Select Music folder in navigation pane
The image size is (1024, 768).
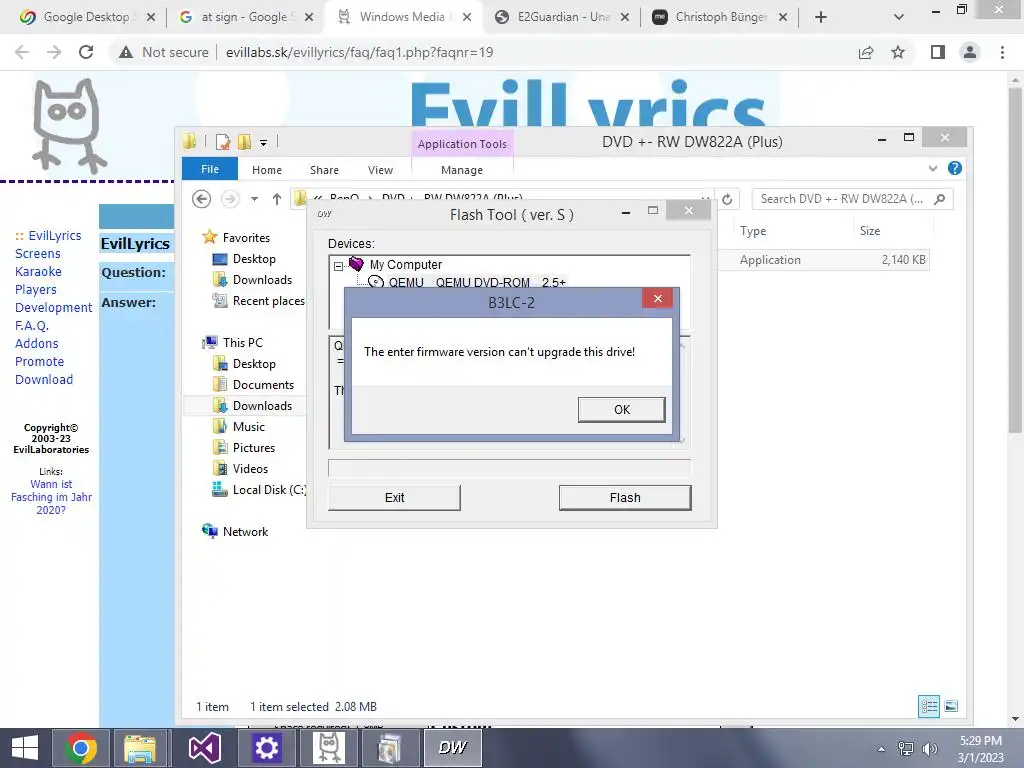click(x=248, y=426)
